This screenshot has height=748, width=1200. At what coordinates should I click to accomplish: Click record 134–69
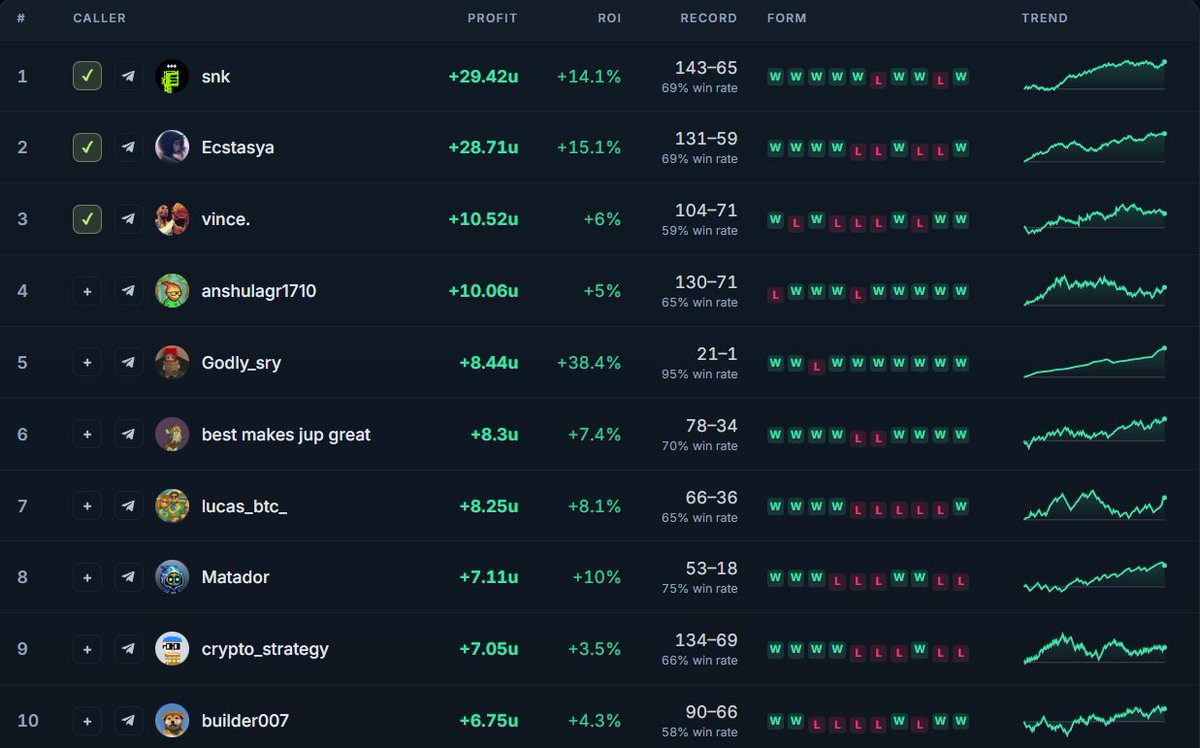point(706,640)
